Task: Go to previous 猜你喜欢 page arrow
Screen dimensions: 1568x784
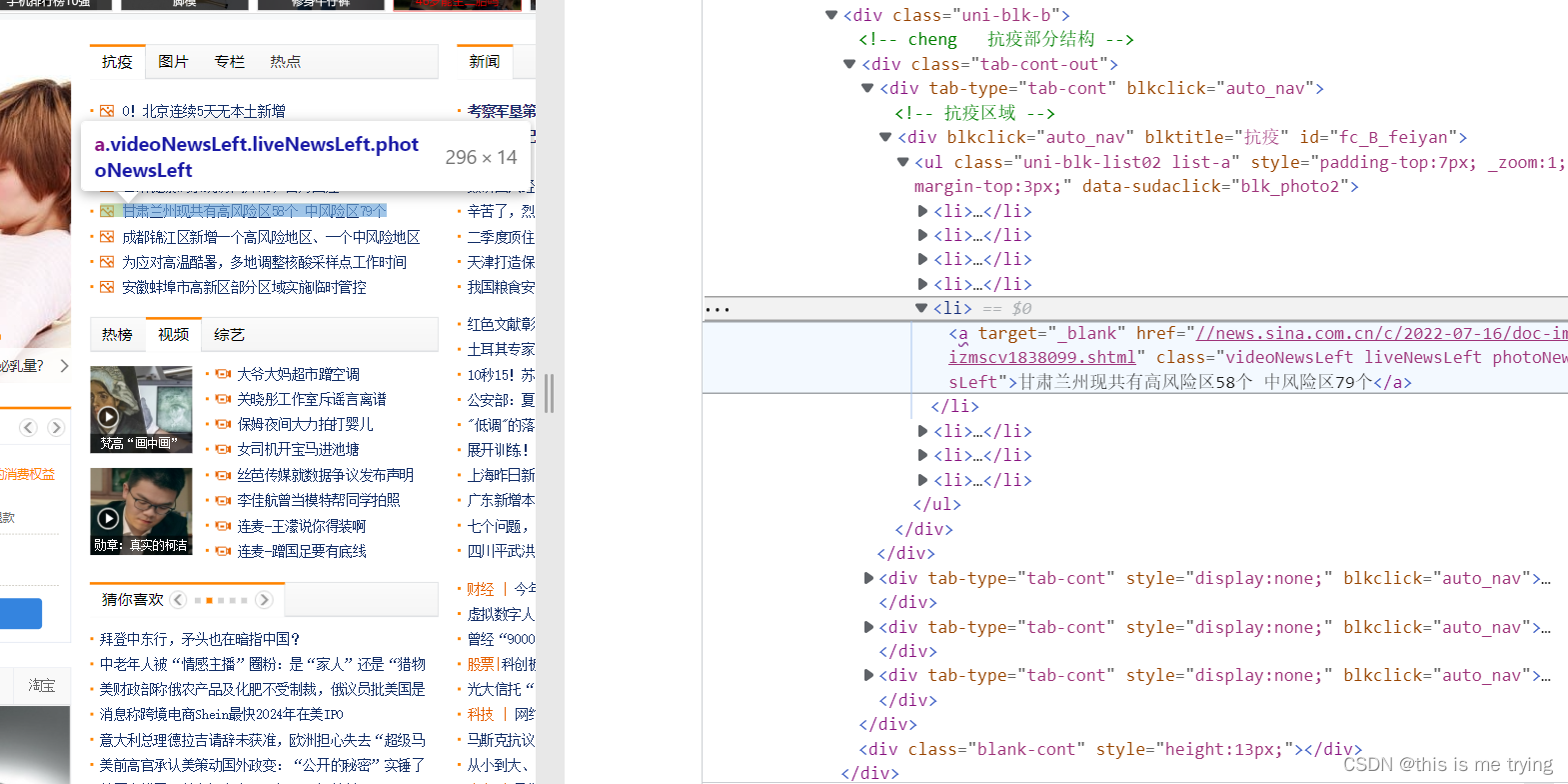Action: 178,600
